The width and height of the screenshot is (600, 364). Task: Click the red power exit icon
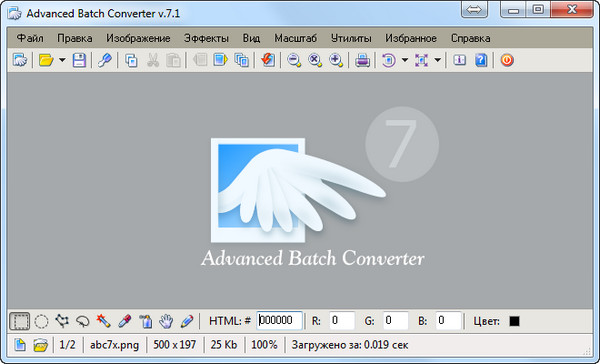point(507,60)
